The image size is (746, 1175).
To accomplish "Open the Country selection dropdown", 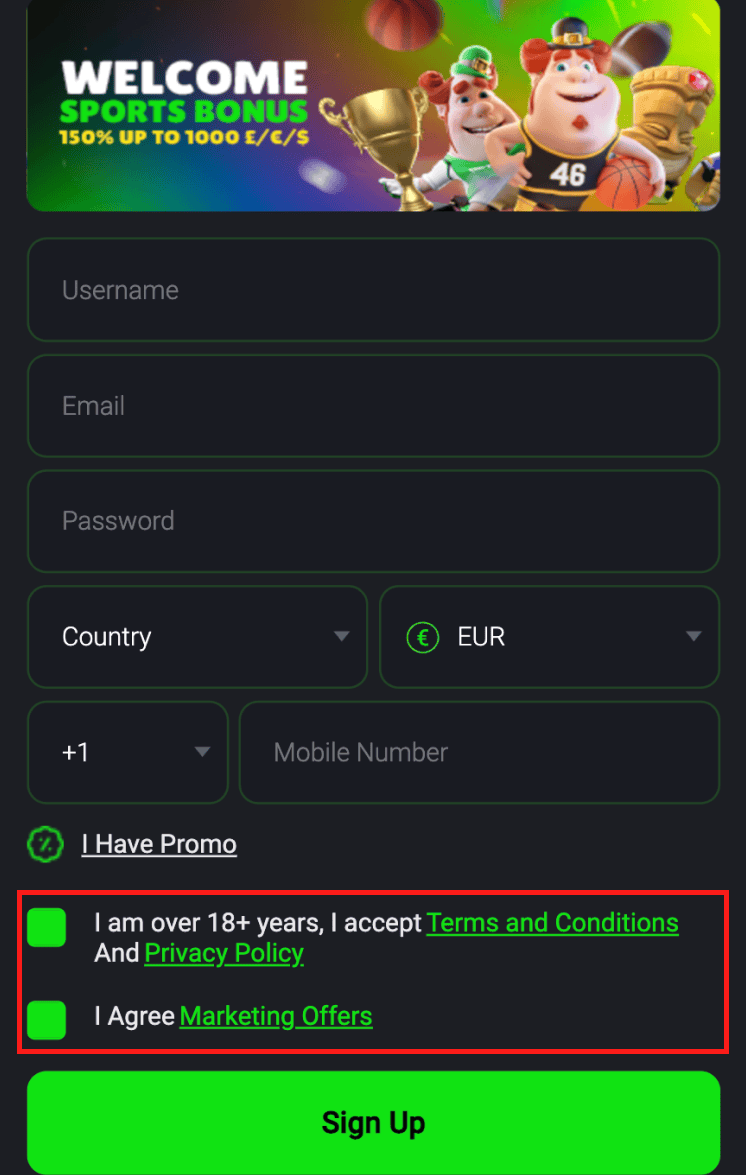I will 197,637.
